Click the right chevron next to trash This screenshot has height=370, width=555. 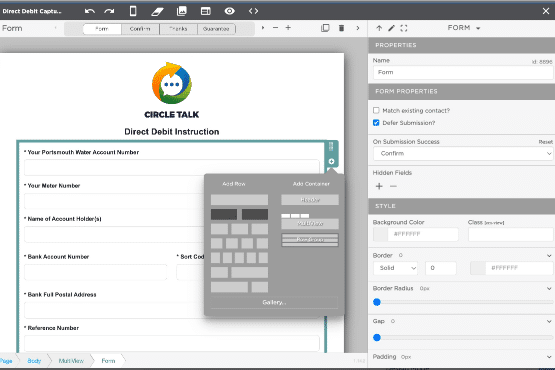357,28
